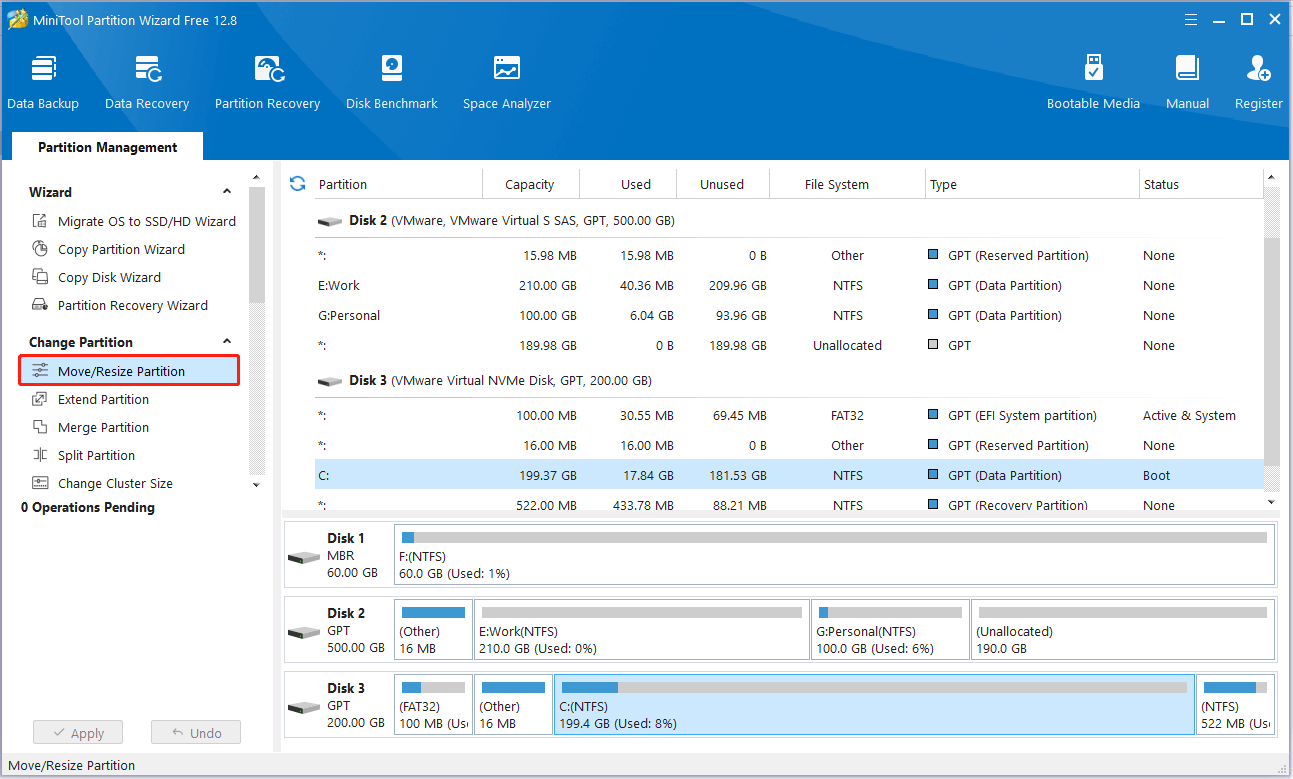Screen dimensions: 1293x779
Task: Click the Disk 2 drive icon in the disk map
Action: 304,632
